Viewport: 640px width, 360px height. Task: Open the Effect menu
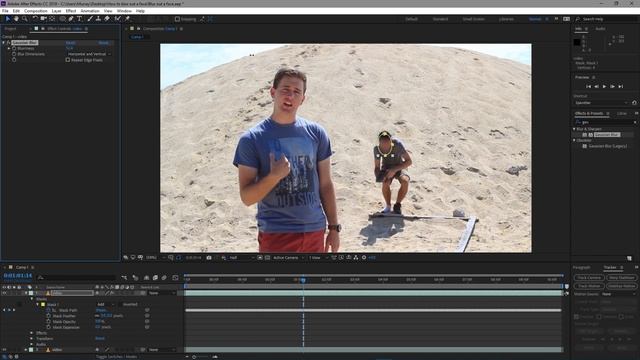pyautogui.click(x=71, y=11)
